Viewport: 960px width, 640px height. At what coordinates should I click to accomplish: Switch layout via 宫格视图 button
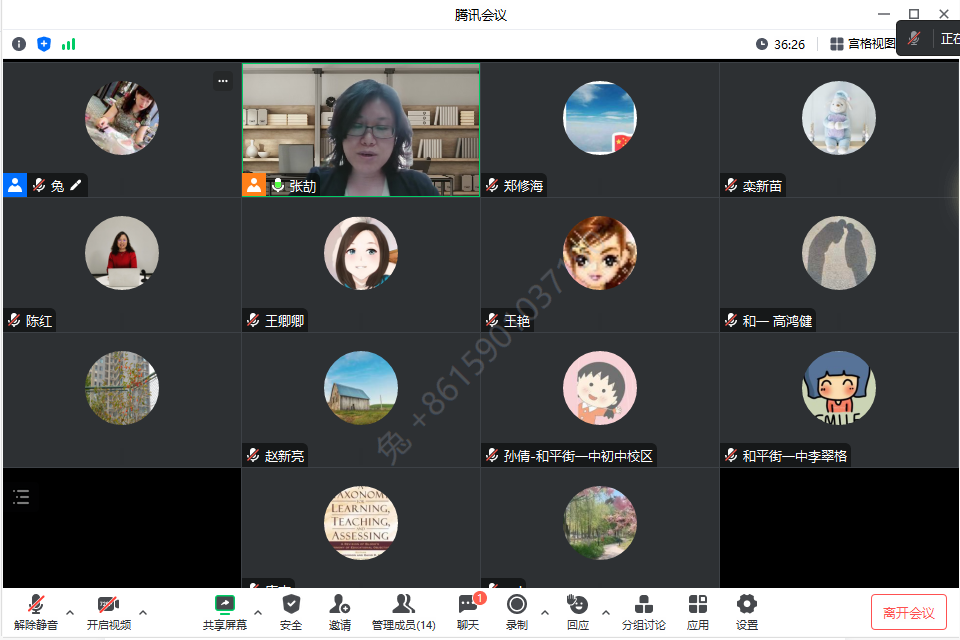pos(863,44)
